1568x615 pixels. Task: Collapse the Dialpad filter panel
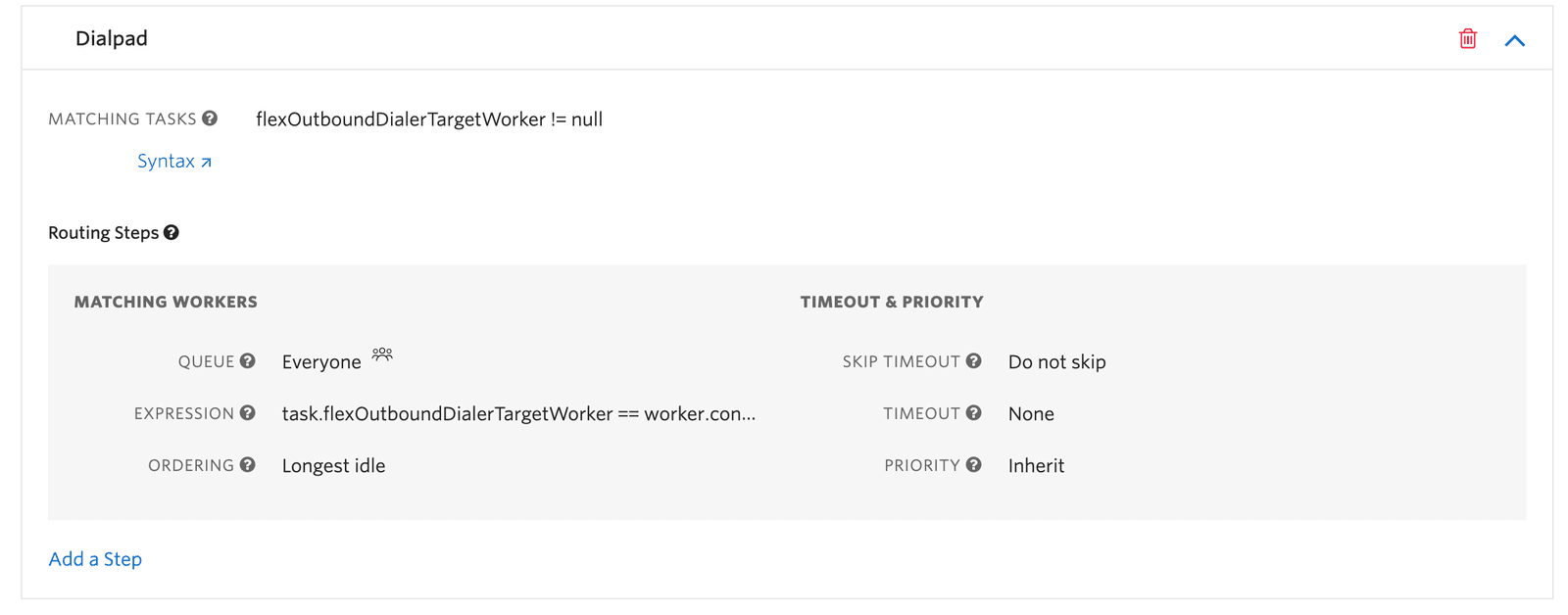pyautogui.click(x=1515, y=39)
